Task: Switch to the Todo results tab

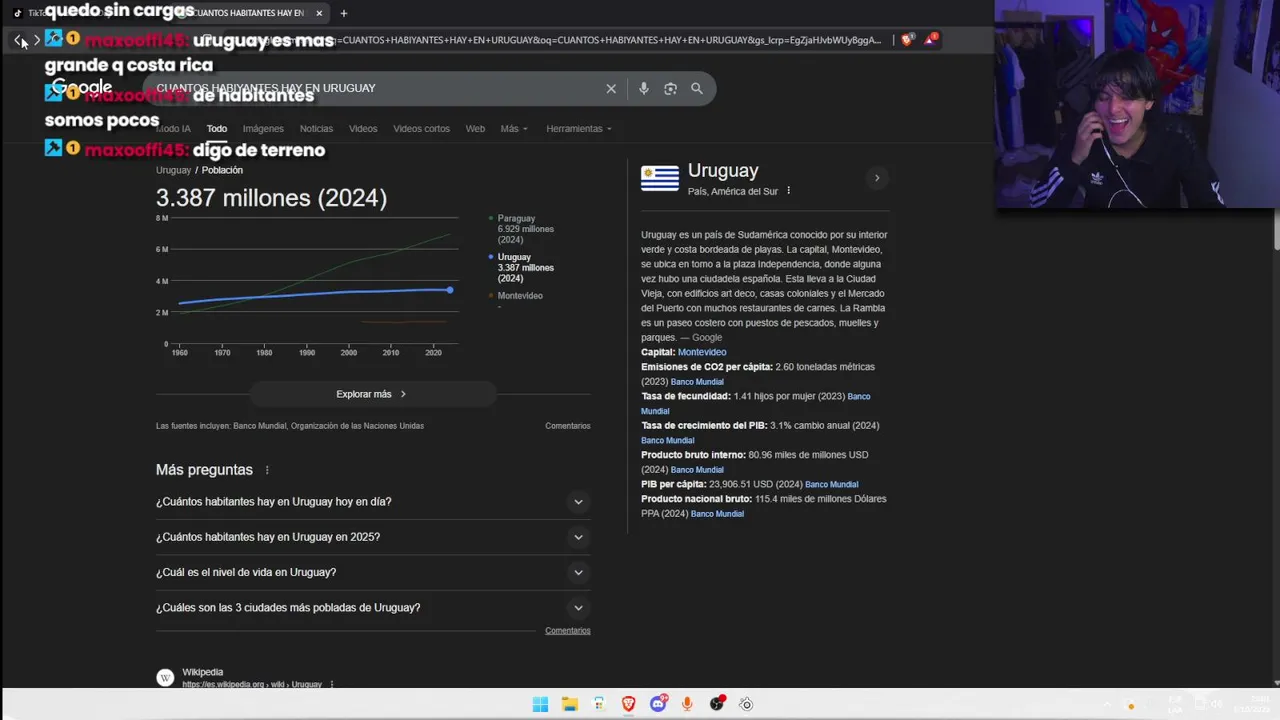Action: pyautogui.click(x=217, y=129)
